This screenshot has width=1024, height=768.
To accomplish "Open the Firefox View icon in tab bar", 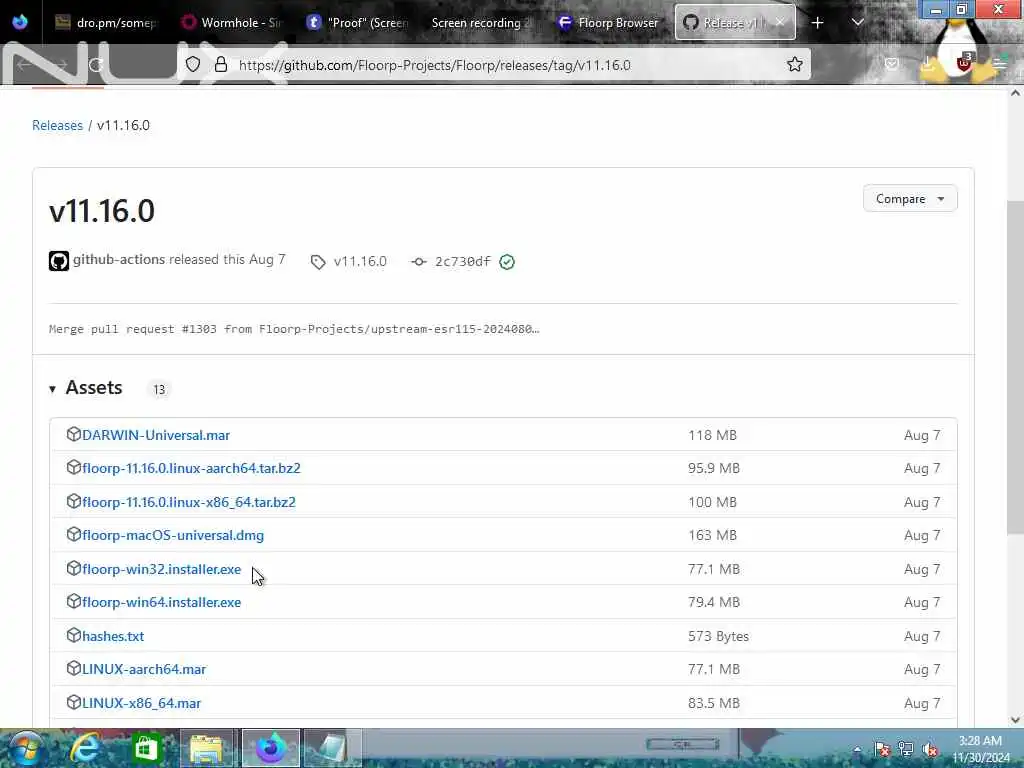I will 20,22.
